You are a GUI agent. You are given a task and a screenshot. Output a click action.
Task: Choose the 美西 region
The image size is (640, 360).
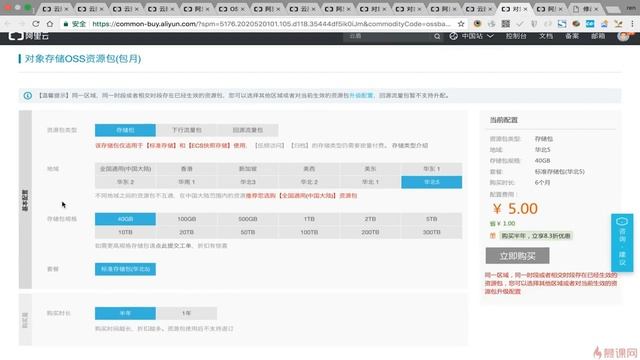[309, 169]
